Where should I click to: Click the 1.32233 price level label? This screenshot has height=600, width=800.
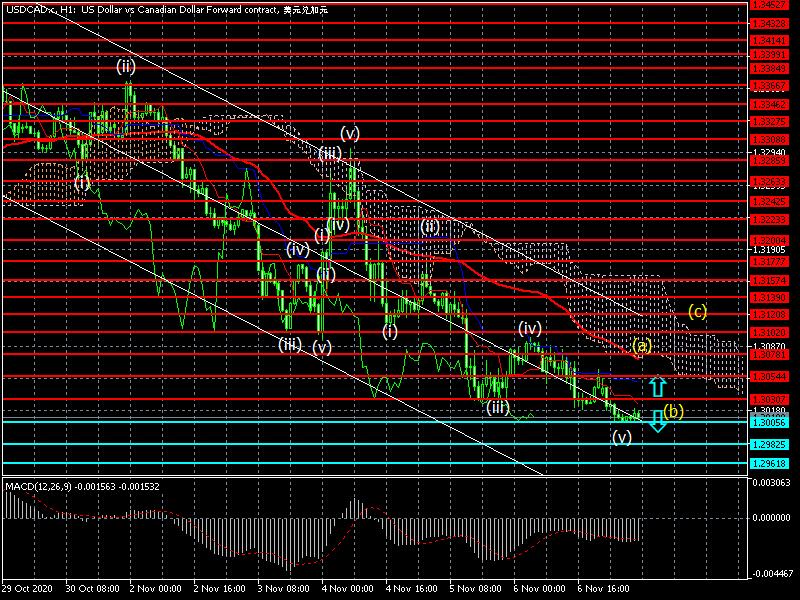[769, 219]
